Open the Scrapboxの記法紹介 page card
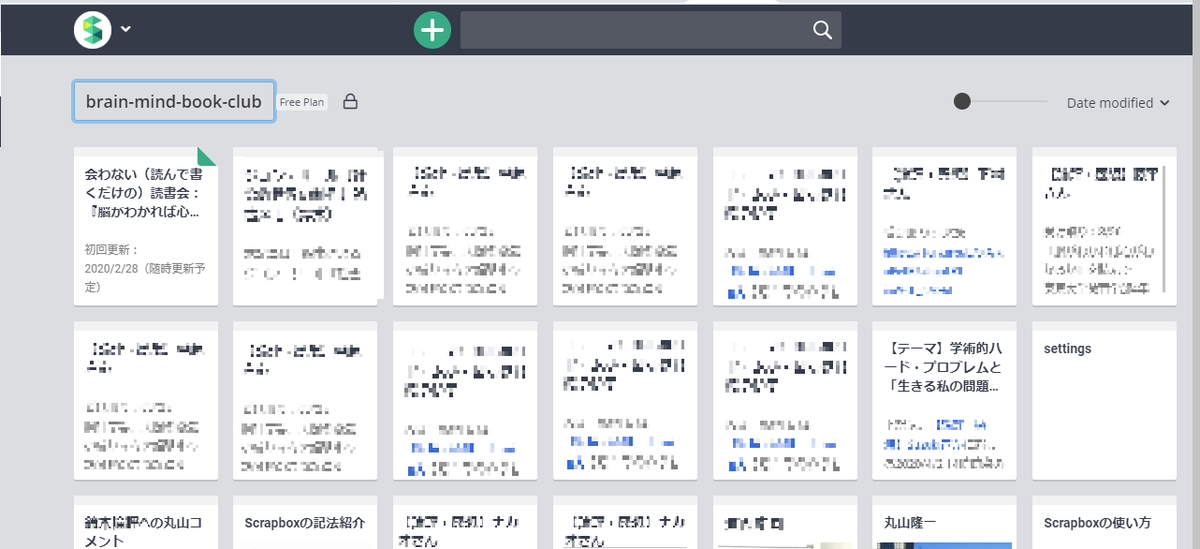The width and height of the screenshot is (1200, 549). click(305, 522)
